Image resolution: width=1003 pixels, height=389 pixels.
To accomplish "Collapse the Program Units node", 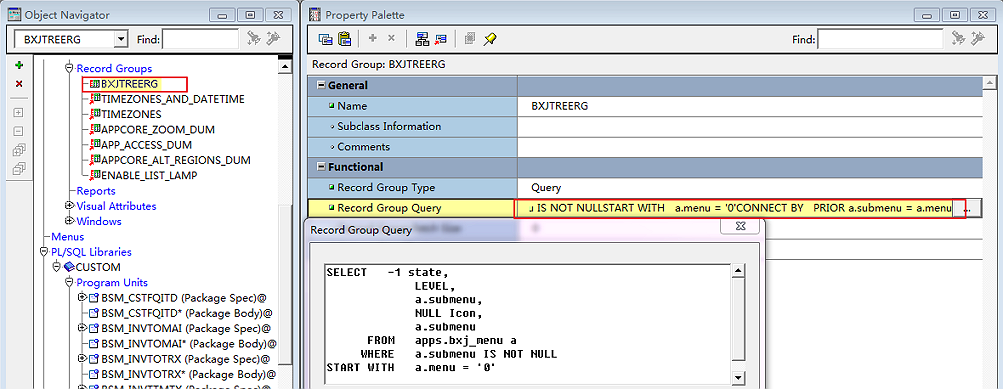I will tap(70, 283).
